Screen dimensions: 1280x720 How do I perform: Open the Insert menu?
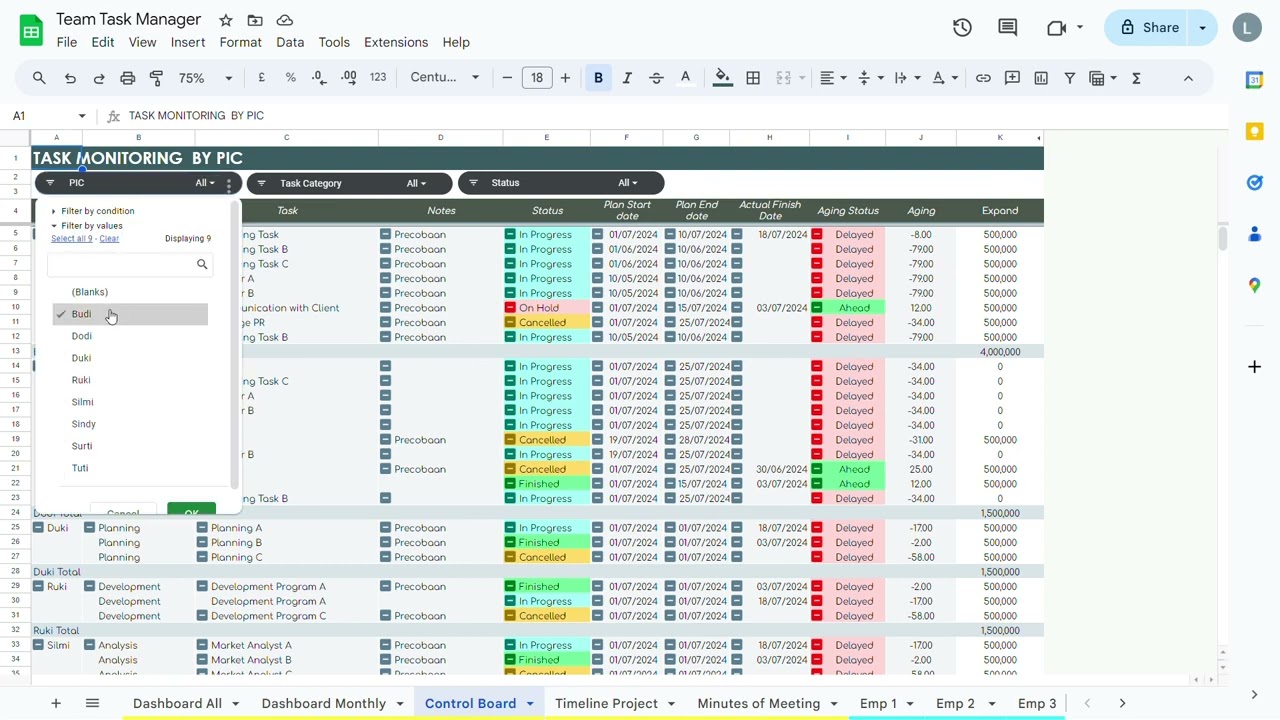(188, 42)
